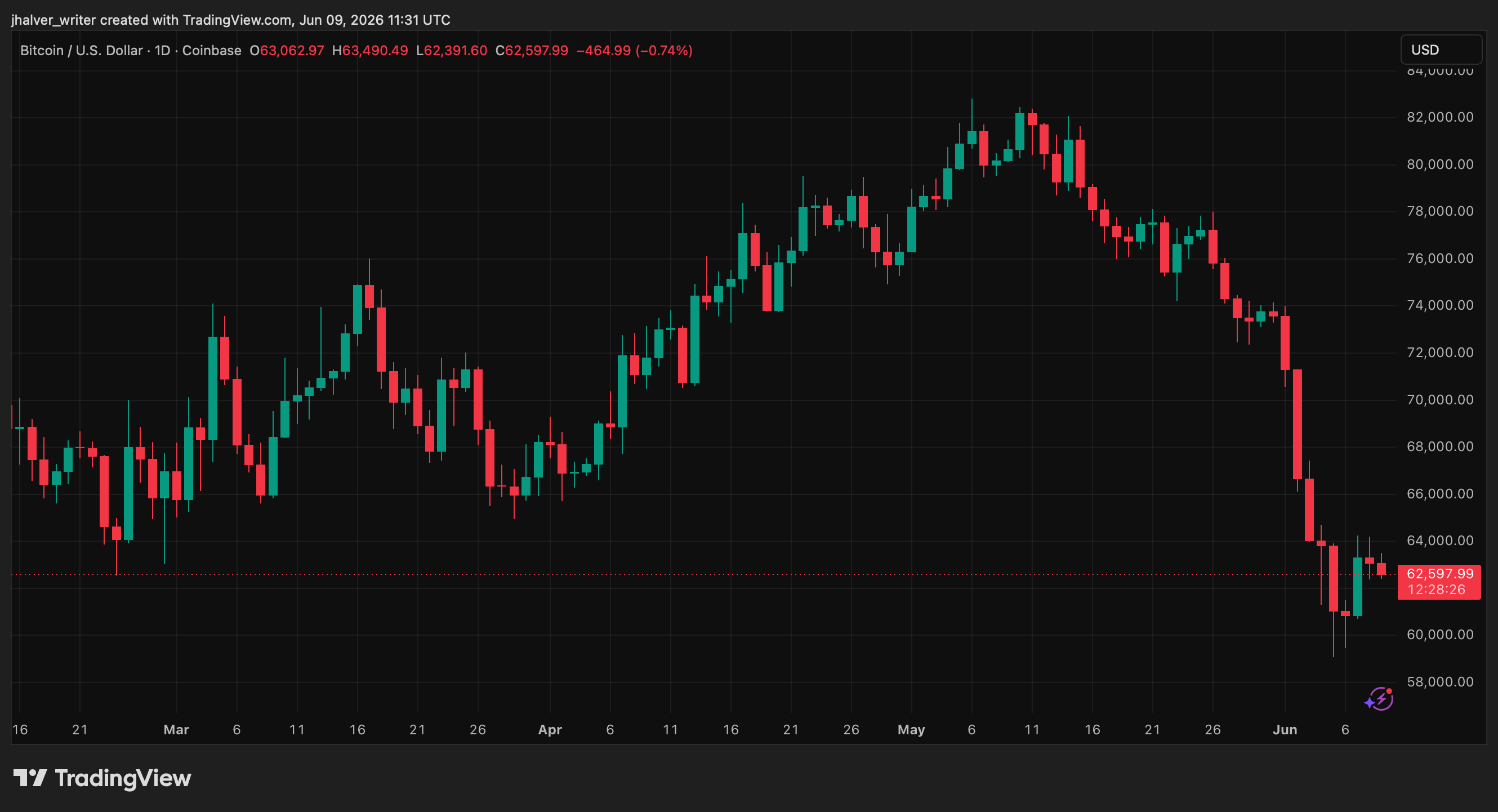Image resolution: width=1498 pixels, height=812 pixels.
Task: Click the TradingView wordmark text
Action: [123, 778]
